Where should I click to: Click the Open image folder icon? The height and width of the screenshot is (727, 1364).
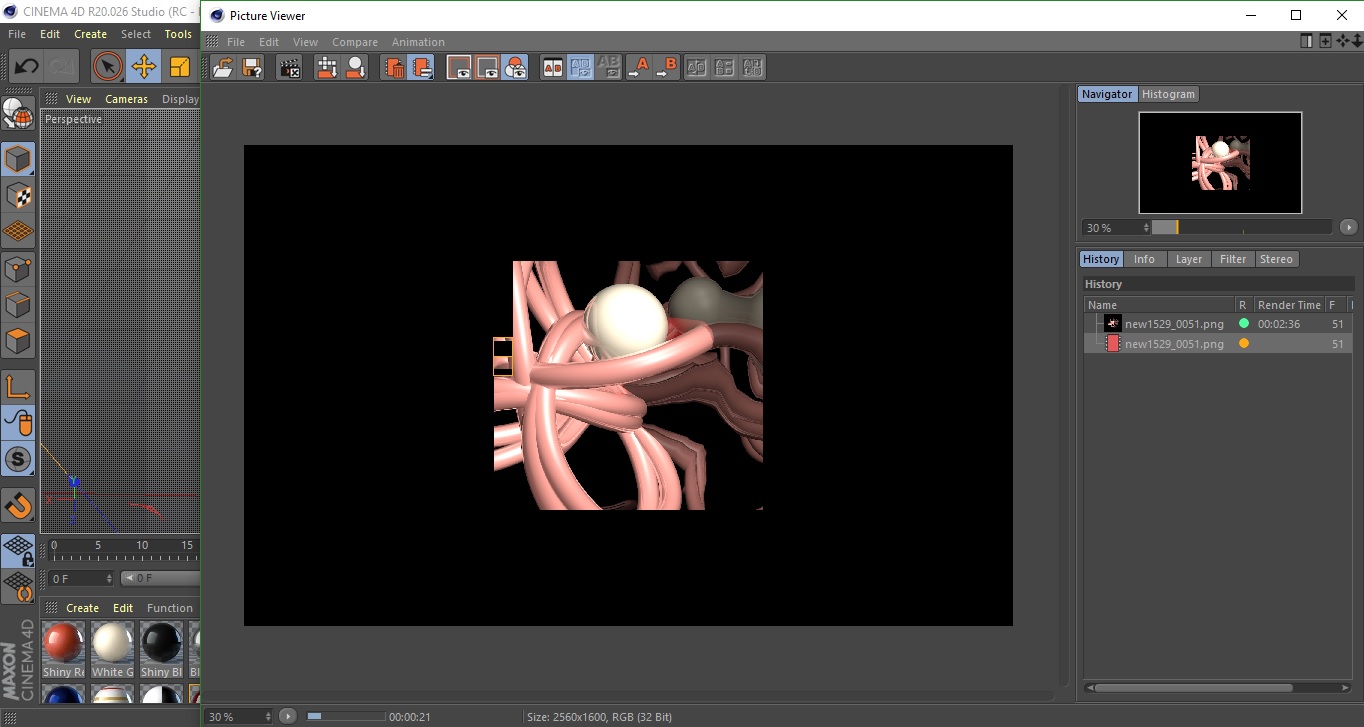pyautogui.click(x=223, y=68)
